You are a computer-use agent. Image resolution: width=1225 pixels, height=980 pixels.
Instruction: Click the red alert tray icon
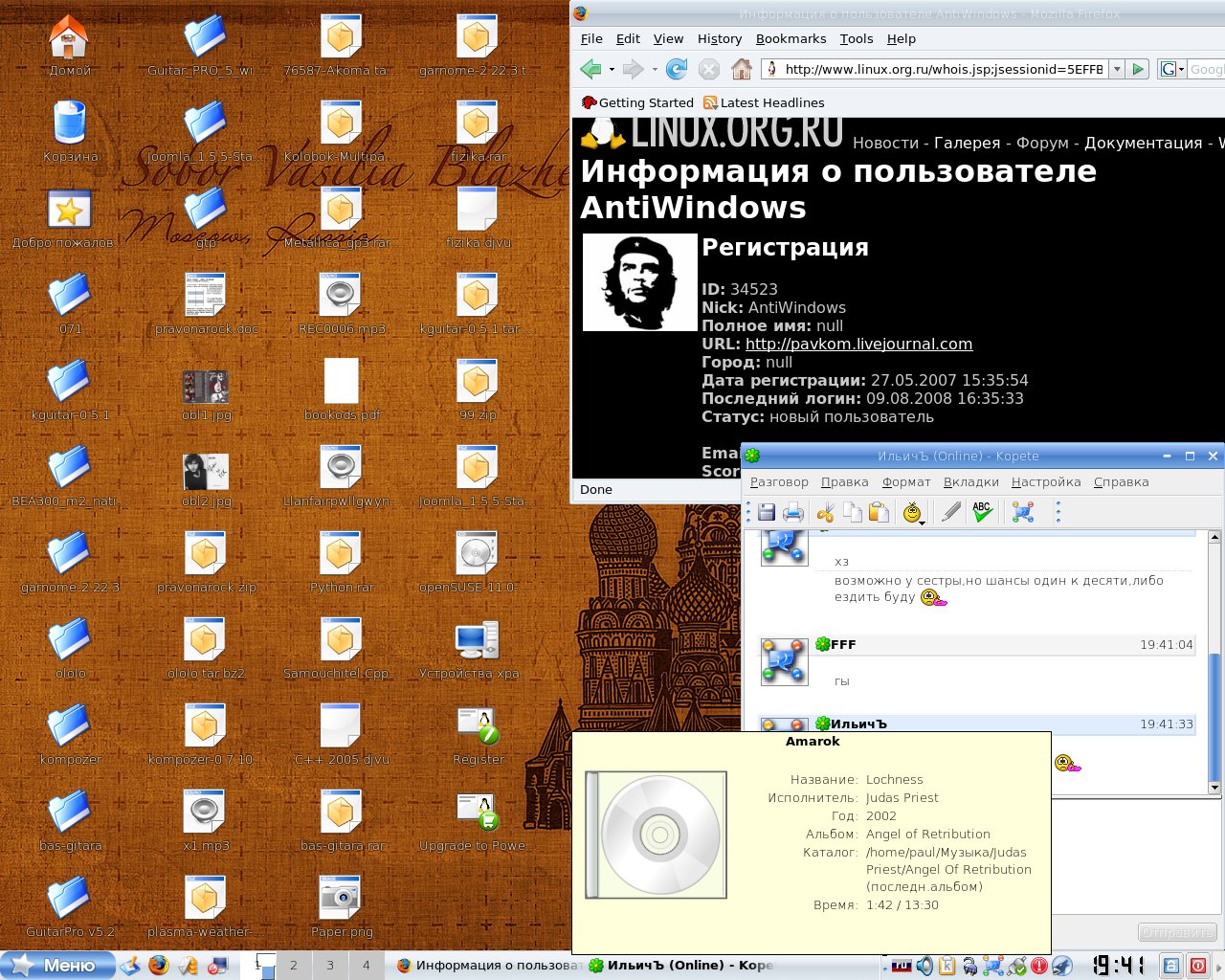coord(1039,966)
